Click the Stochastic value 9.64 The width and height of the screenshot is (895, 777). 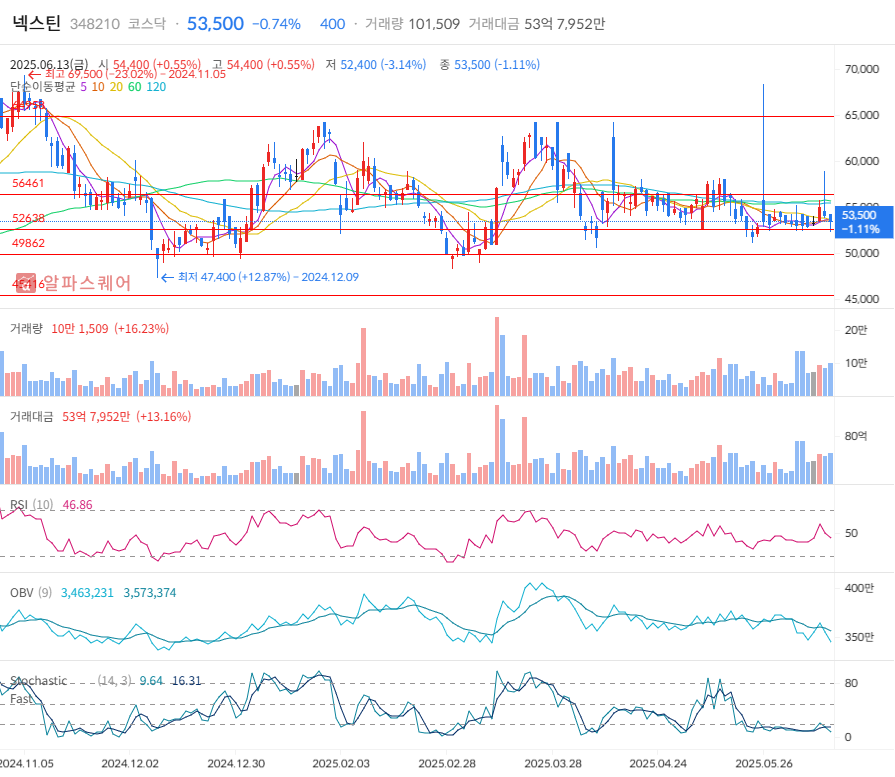(x=151, y=681)
